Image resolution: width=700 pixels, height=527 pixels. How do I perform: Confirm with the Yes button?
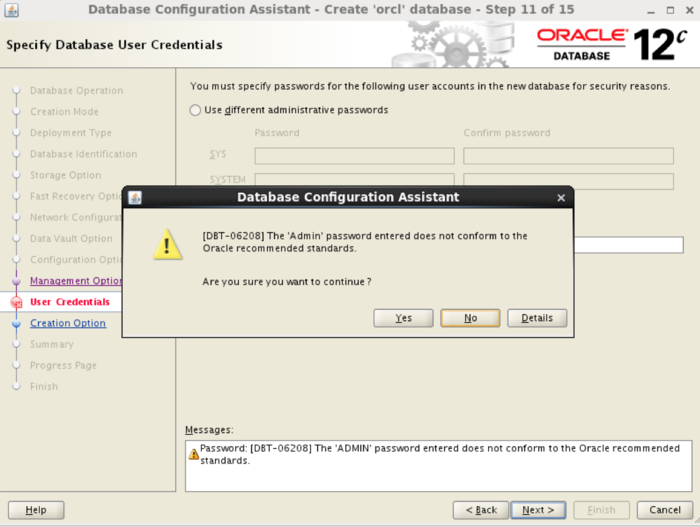click(403, 318)
